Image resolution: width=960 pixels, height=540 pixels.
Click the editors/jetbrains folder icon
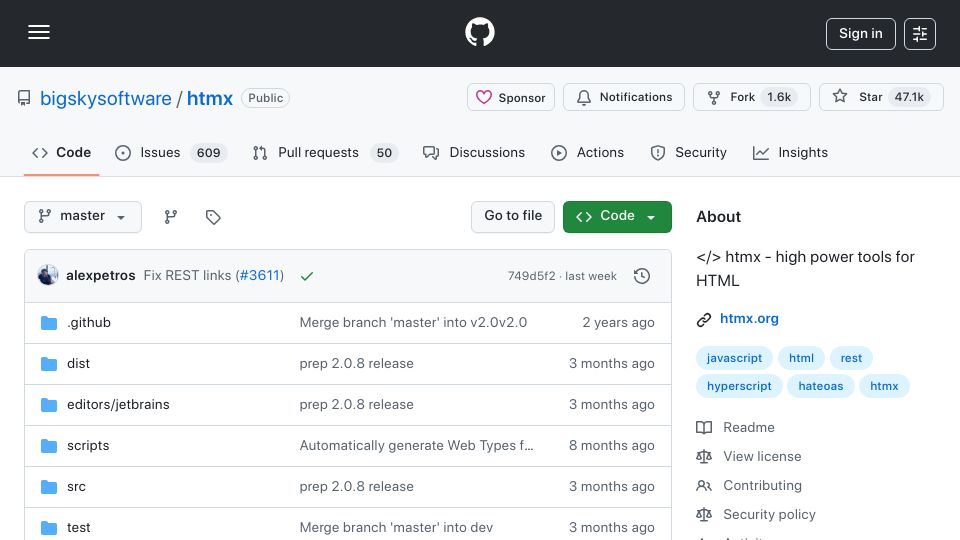click(x=49, y=405)
